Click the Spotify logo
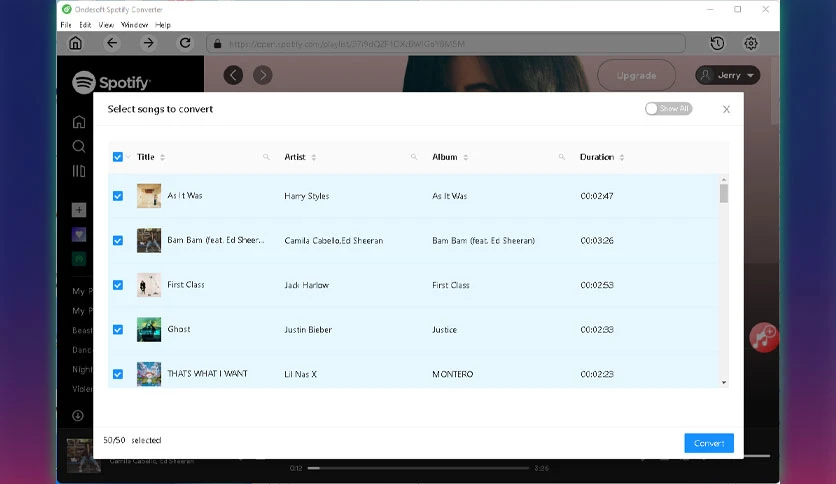 [x=111, y=82]
